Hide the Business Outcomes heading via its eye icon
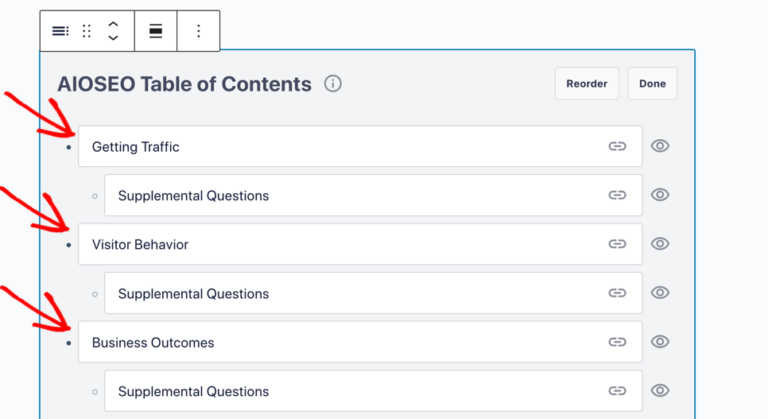 click(x=660, y=342)
